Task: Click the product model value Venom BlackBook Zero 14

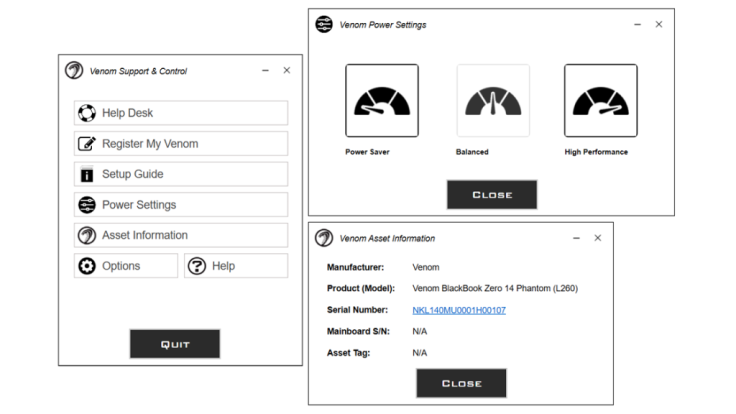Action: [495, 288]
